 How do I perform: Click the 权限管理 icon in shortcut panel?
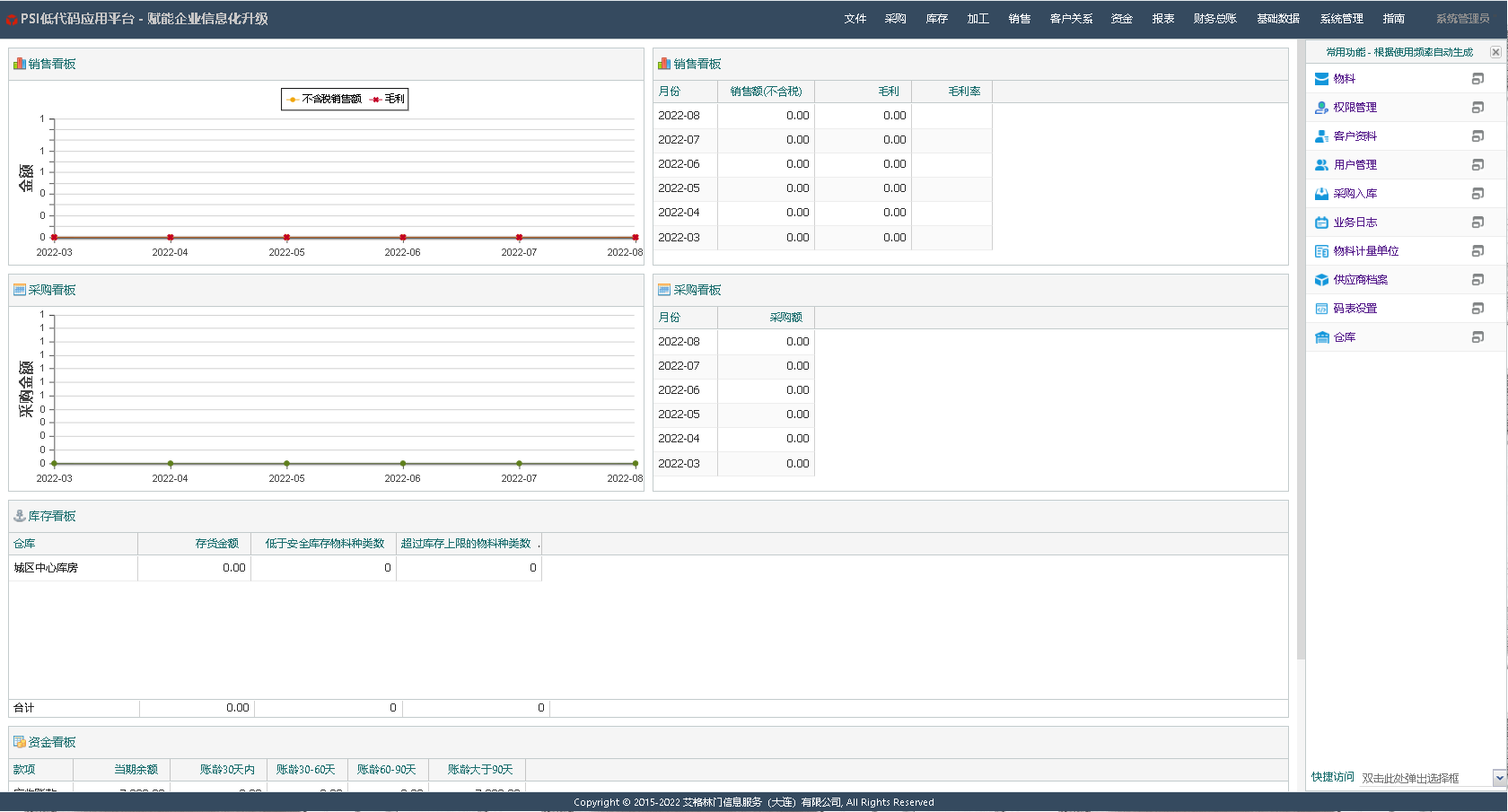point(1321,108)
